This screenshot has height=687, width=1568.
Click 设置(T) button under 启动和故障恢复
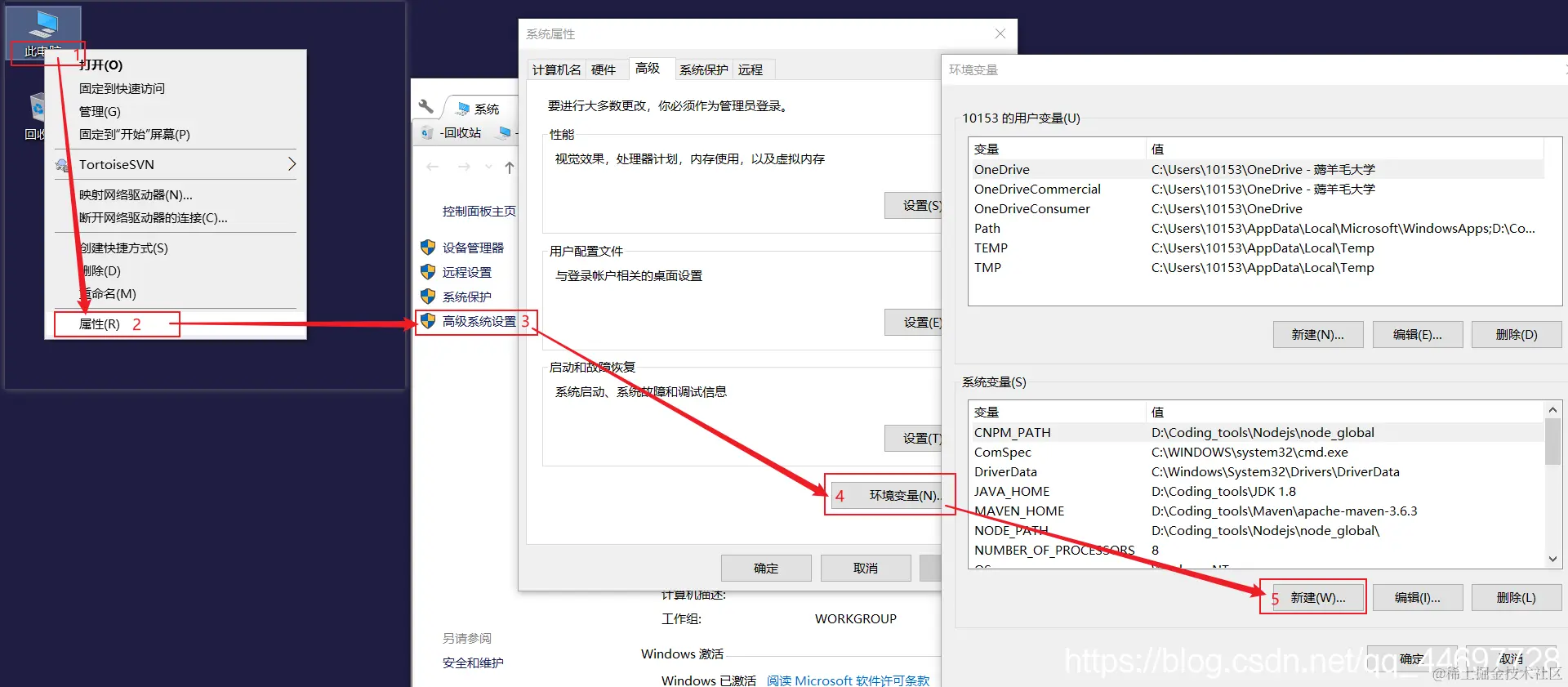[914, 439]
